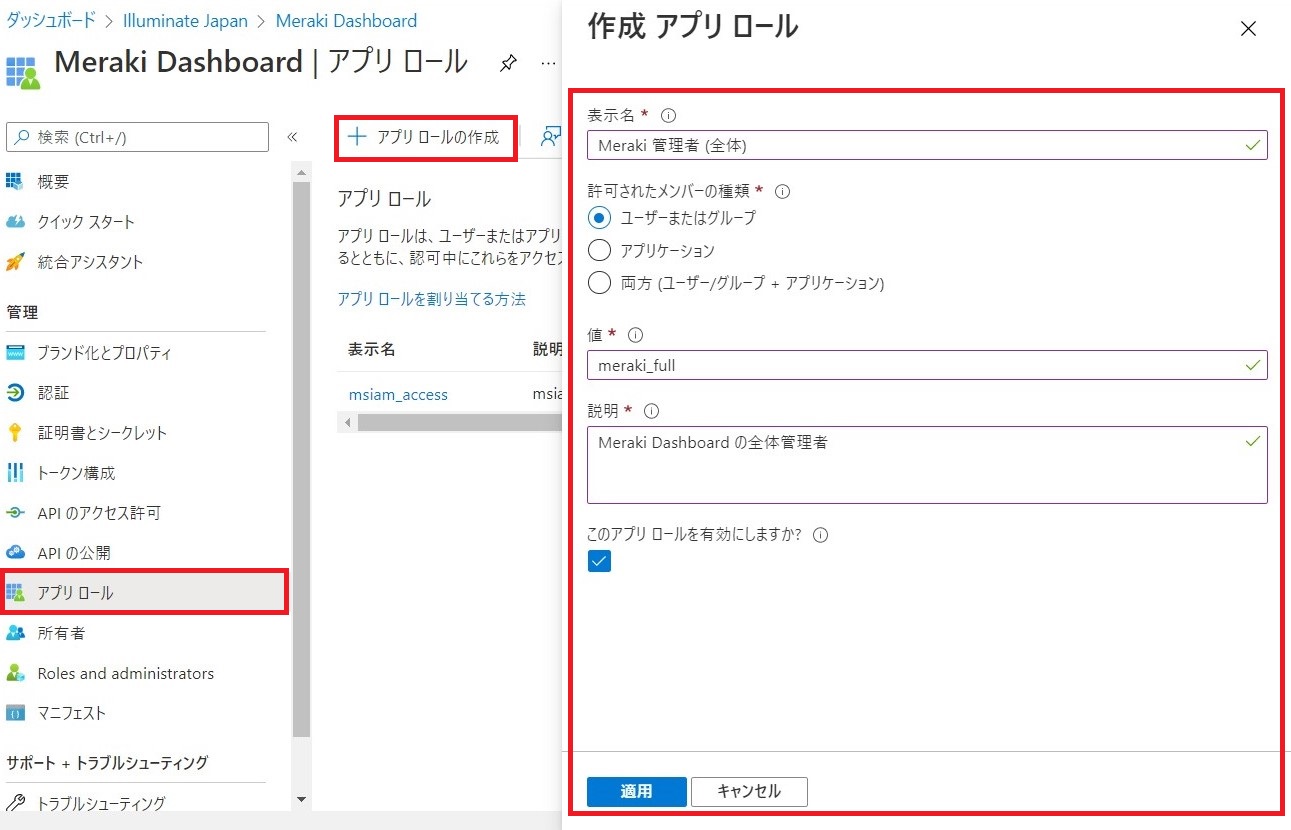The height and width of the screenshot is (830, 1291).
Task: Go to Meraki Dashboard breadcrumb
Action: (346, 20)
